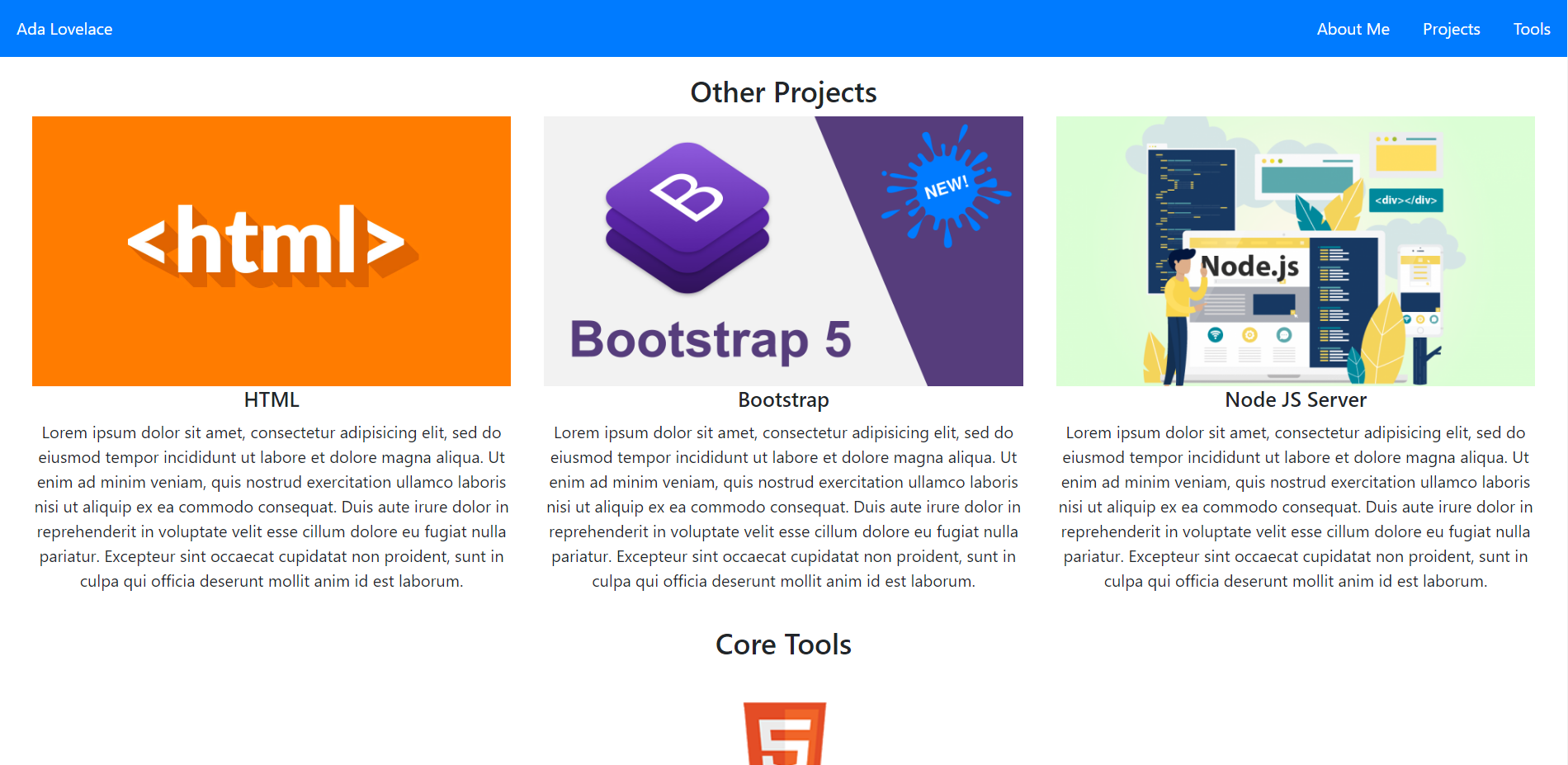Viewport: 1568px width, 765px height.
Task: Click the Node.js project image
Action: pyautogui.click(x=1296, y=251)
